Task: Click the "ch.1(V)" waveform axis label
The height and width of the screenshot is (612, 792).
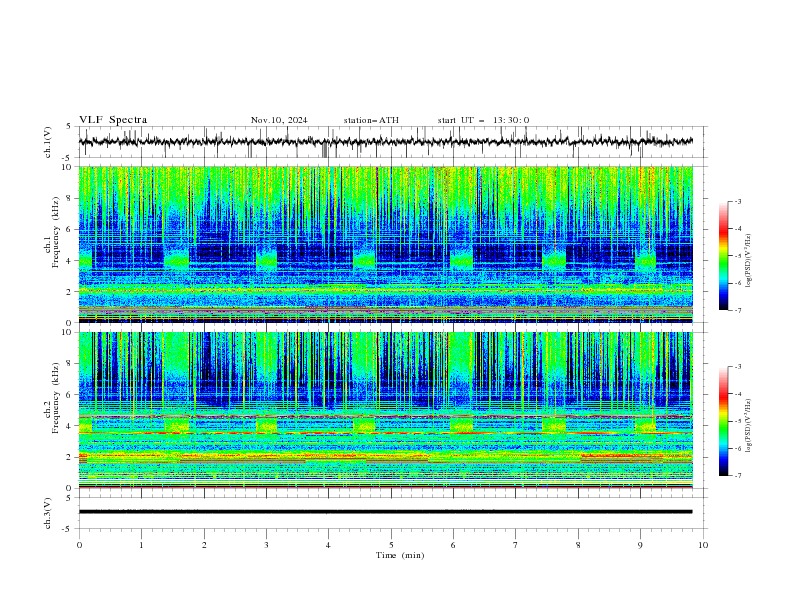Action: click(48, 142)
